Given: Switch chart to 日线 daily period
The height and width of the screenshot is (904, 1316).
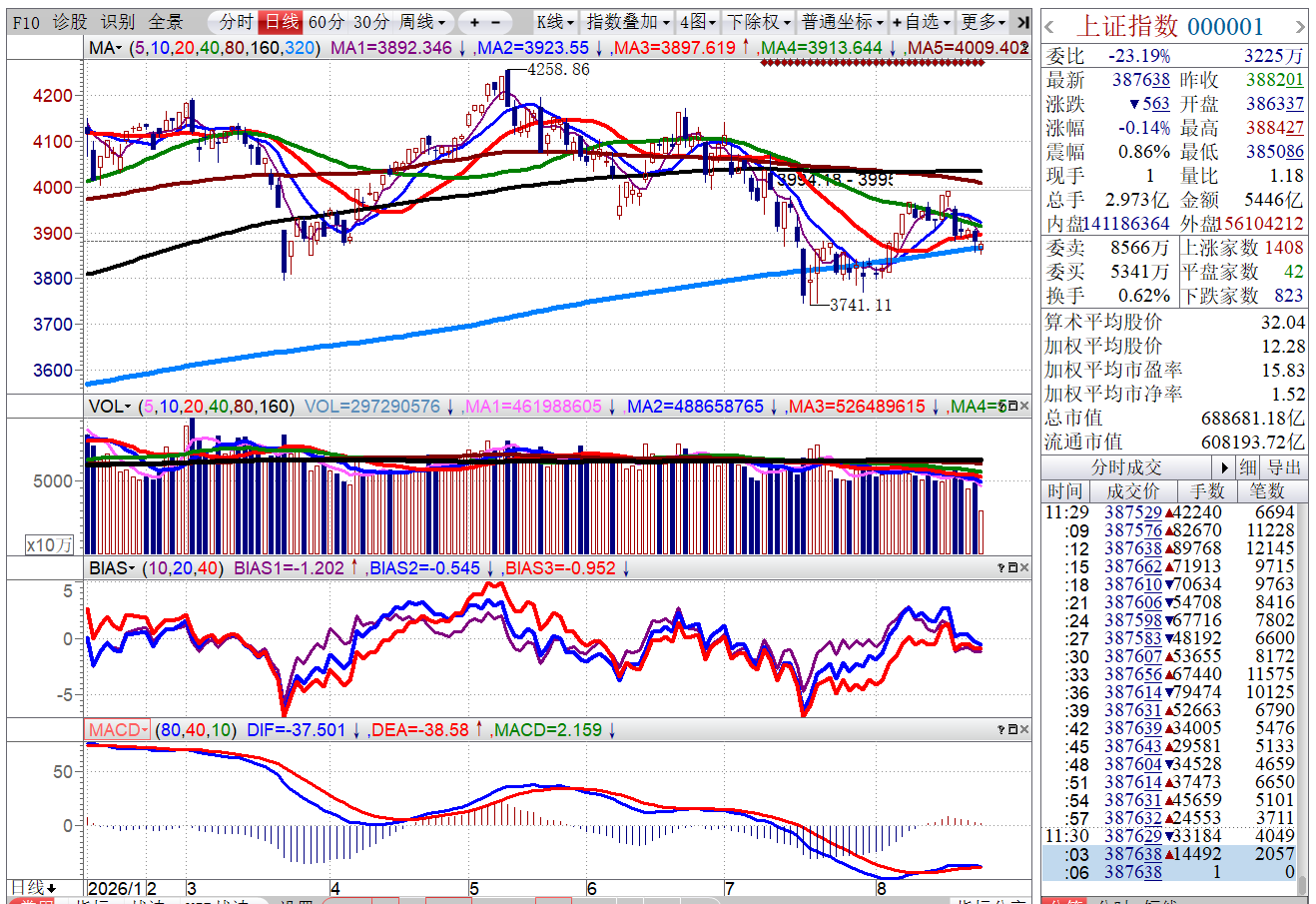Looking at the screenshot, I should point(282,21).
